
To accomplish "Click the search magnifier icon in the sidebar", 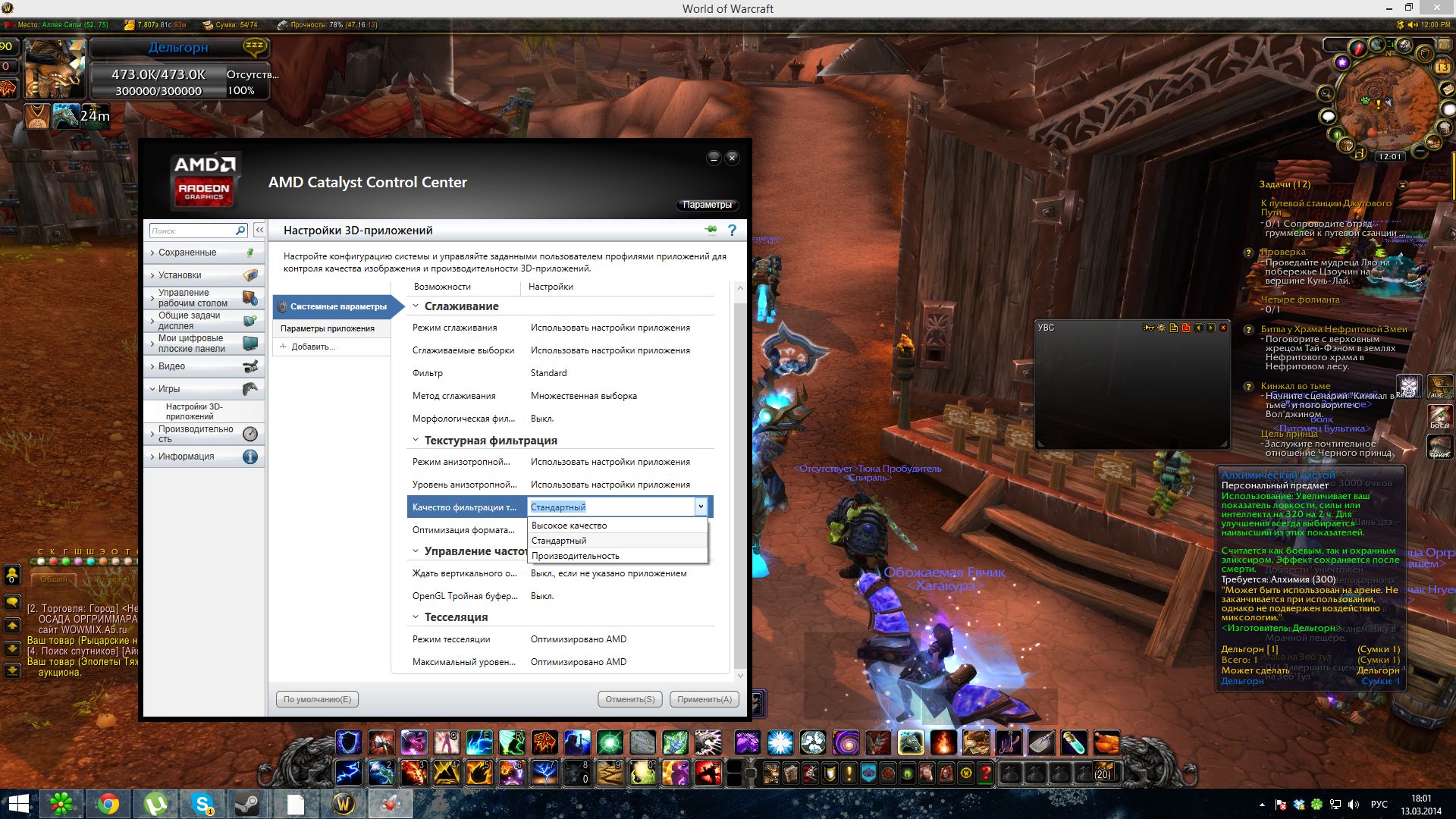I will point(240,231).
